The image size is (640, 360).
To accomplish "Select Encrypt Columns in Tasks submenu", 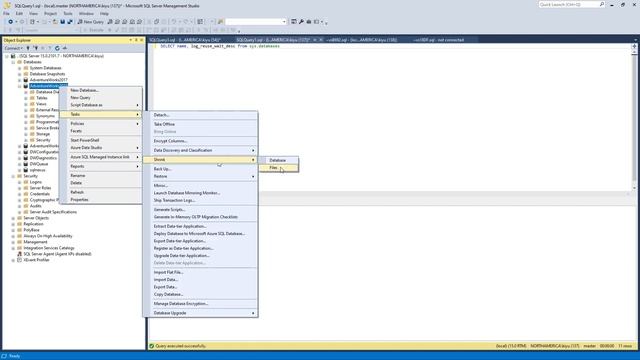I will pyautogui.click(x=200, y=141).
